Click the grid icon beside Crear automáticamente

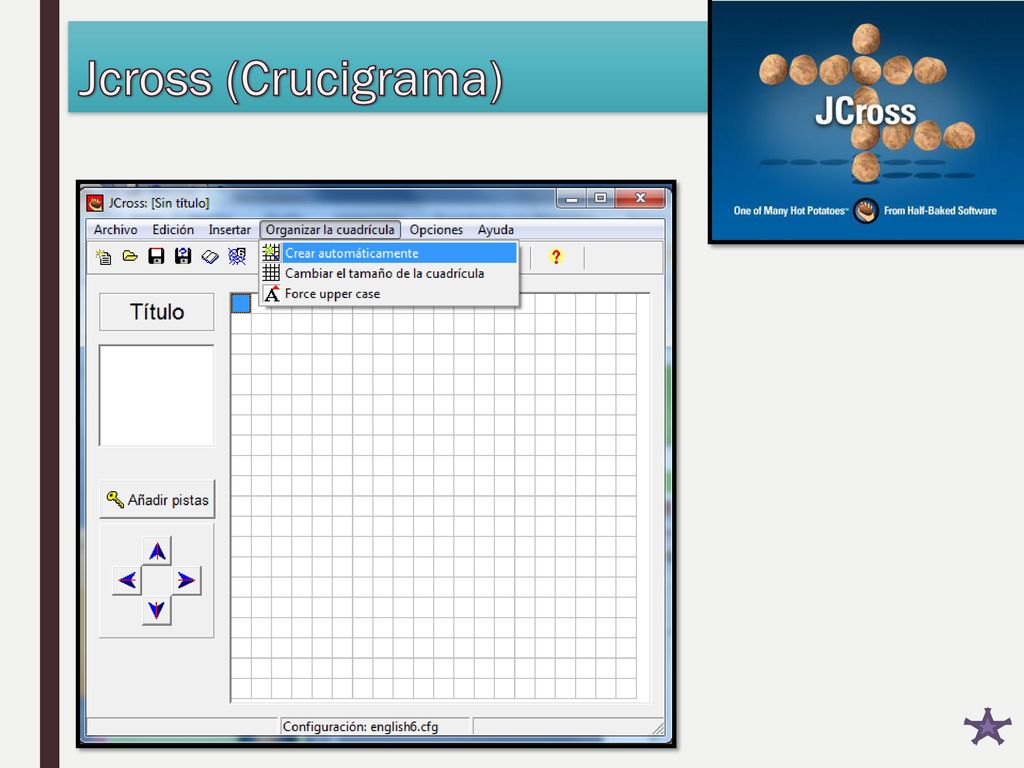271,253
